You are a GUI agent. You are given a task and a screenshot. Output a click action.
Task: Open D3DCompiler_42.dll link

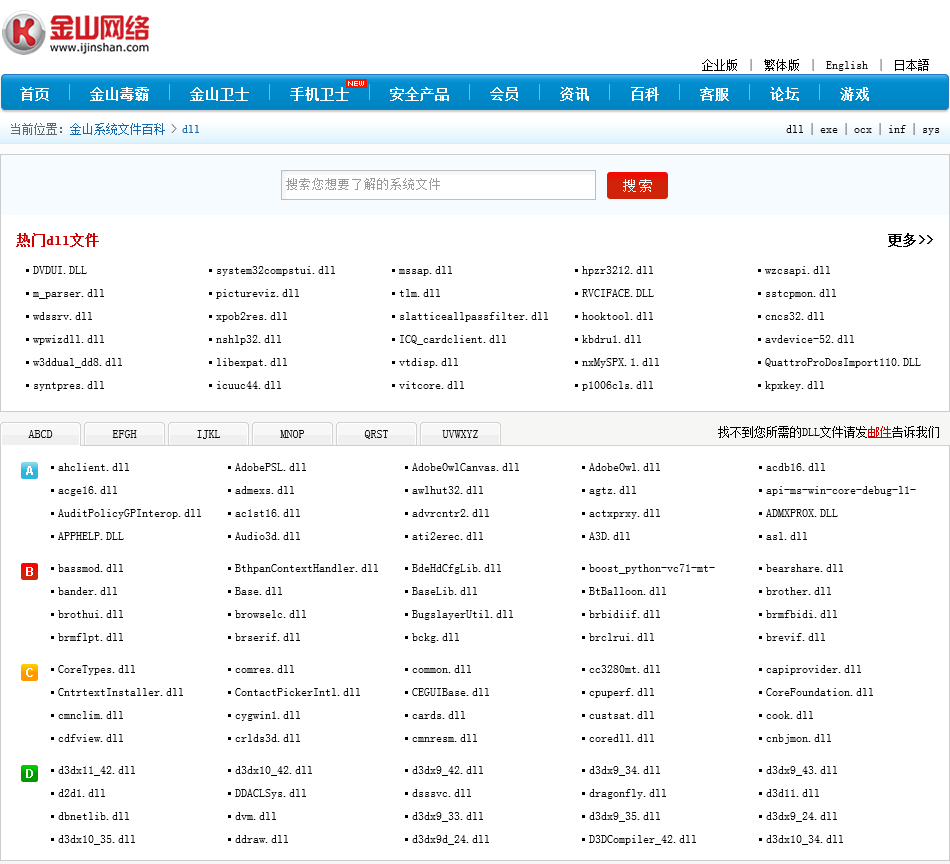coord(642,840)
